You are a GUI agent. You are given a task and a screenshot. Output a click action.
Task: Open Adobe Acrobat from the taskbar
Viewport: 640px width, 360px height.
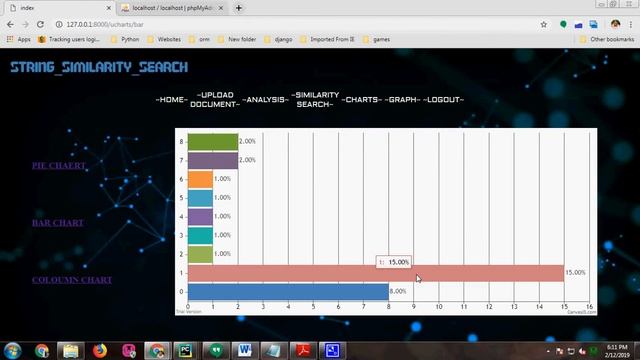point(303,351)
